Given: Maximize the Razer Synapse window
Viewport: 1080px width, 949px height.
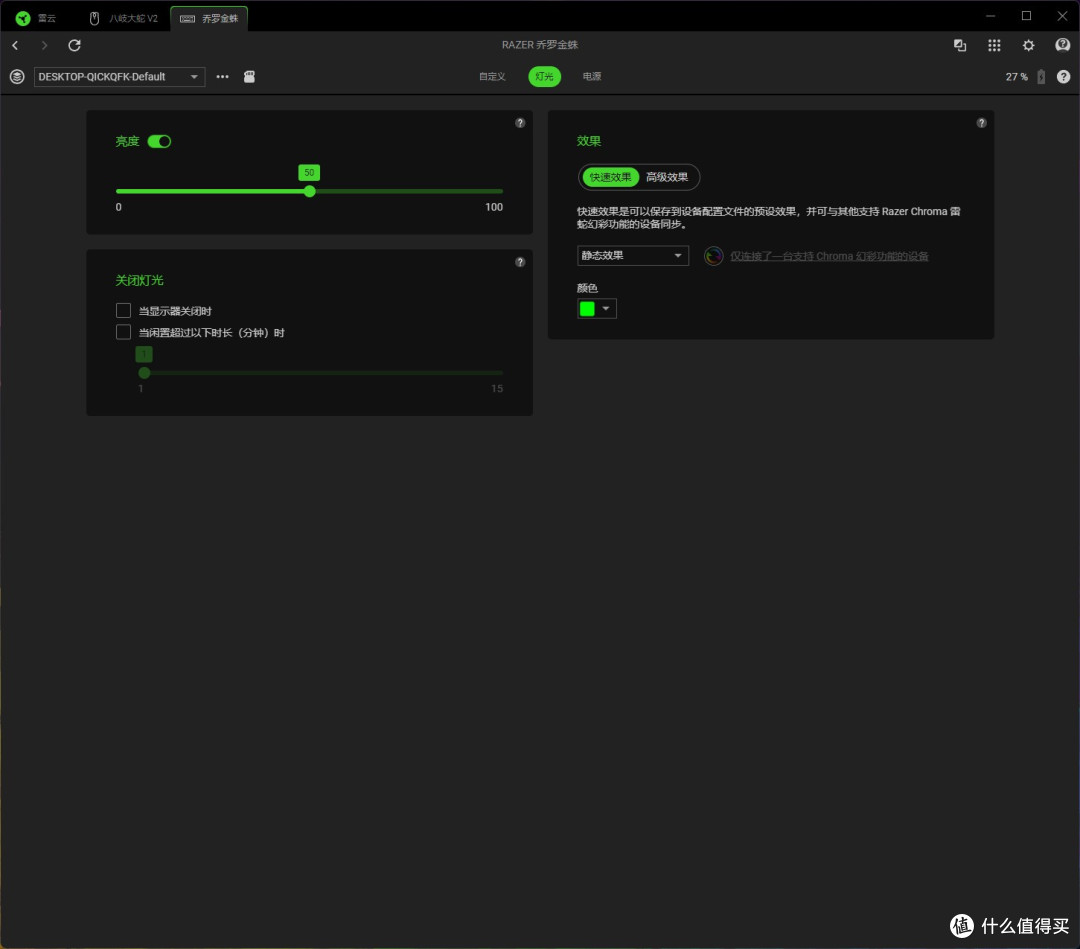Looking at the screenshot, I should (x=1026, y=16).
